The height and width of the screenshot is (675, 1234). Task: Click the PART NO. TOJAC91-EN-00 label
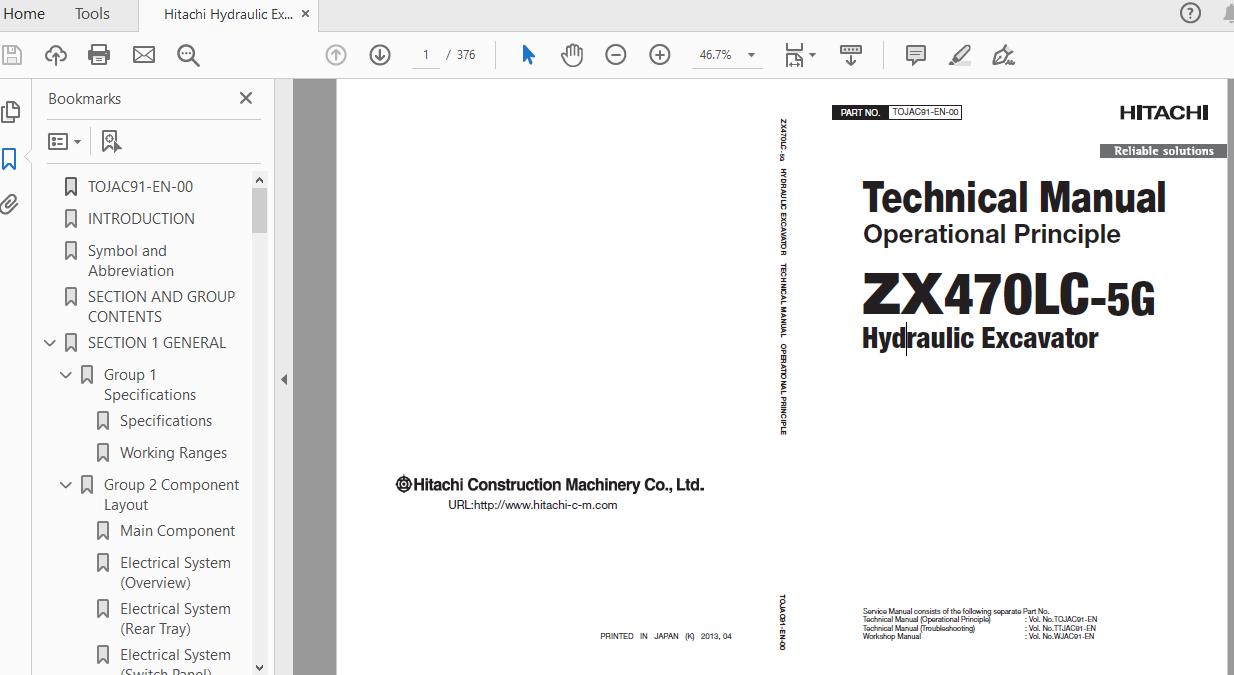(896, 112)
